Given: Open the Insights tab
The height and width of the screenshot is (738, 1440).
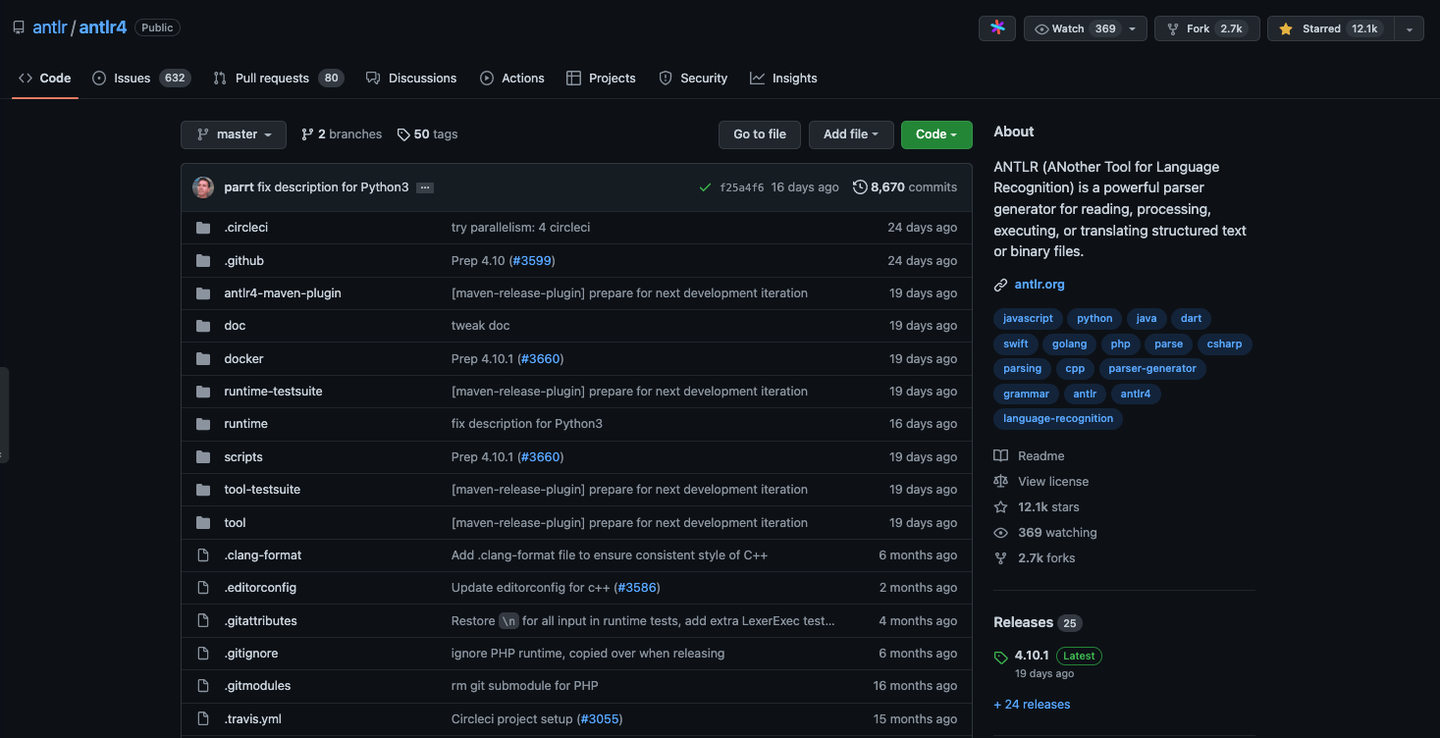Looking at the screenshot, I should [784, 77].
